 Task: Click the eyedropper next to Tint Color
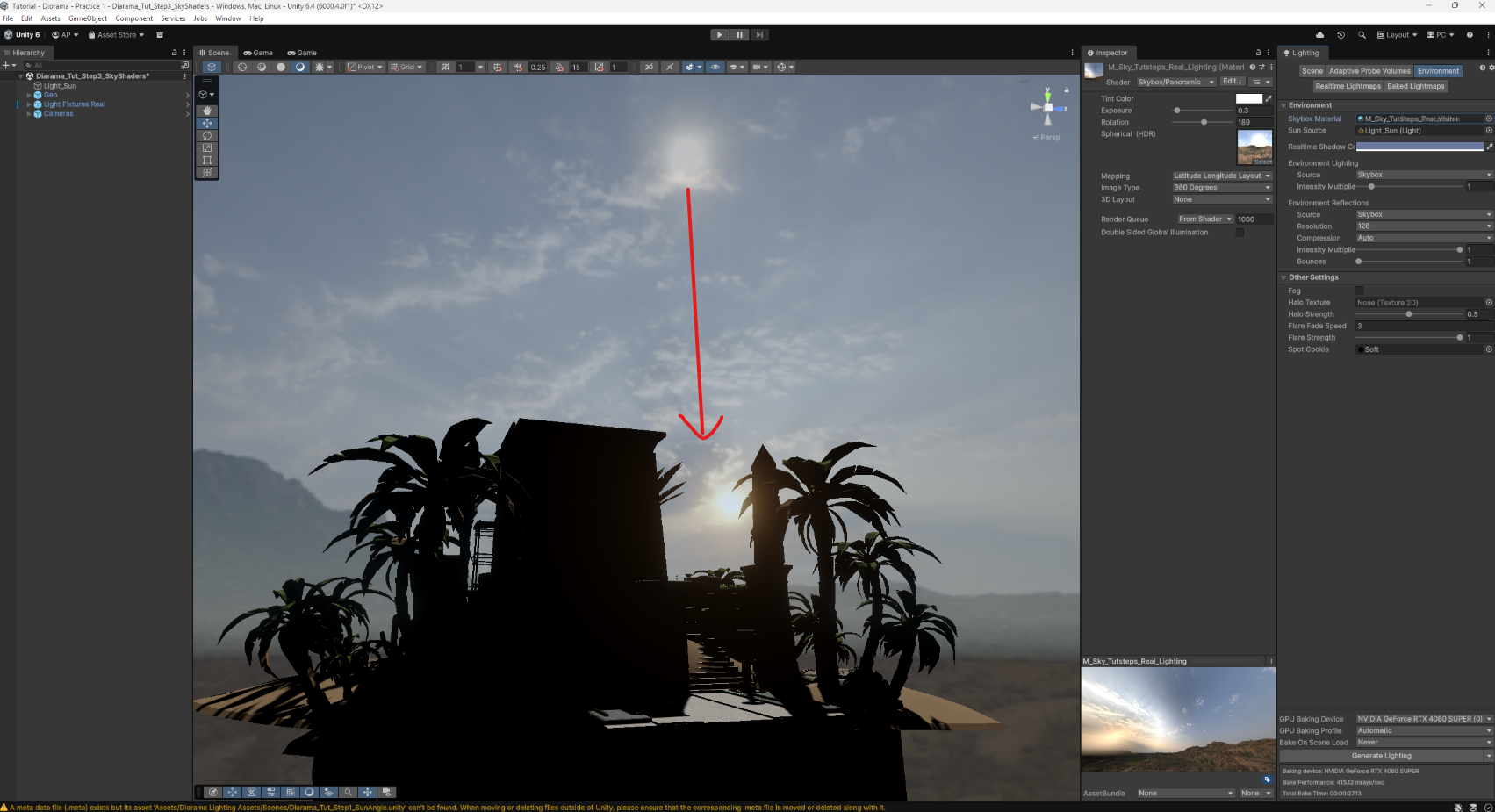pos(1269,98)
